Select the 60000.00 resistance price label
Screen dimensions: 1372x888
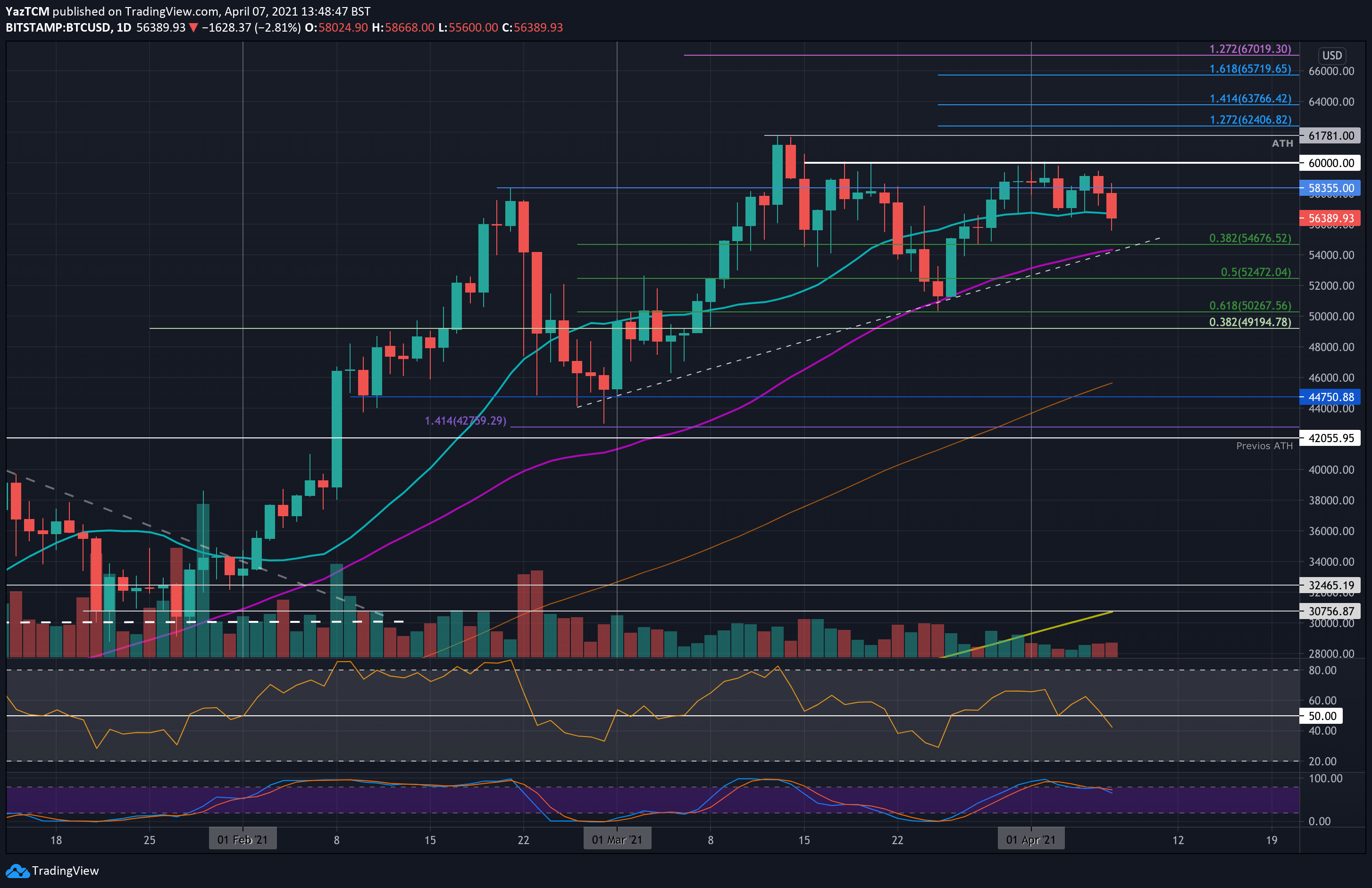[x=1330, y=163]
